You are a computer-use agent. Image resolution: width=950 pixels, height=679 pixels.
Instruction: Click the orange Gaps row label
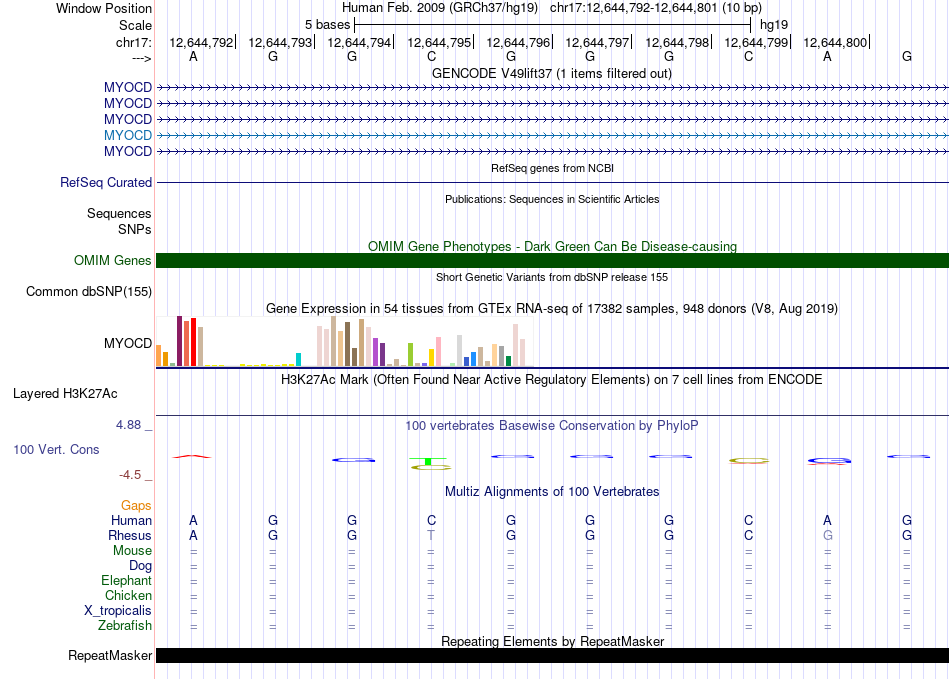tap(137, 506)
